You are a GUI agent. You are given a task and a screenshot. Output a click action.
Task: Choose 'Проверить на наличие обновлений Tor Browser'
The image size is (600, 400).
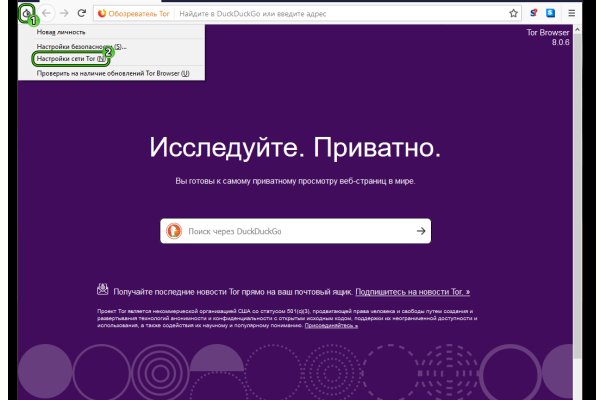[112, 73]
